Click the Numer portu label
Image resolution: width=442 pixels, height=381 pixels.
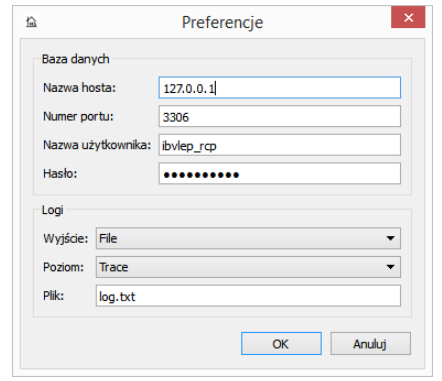[78, 117]
